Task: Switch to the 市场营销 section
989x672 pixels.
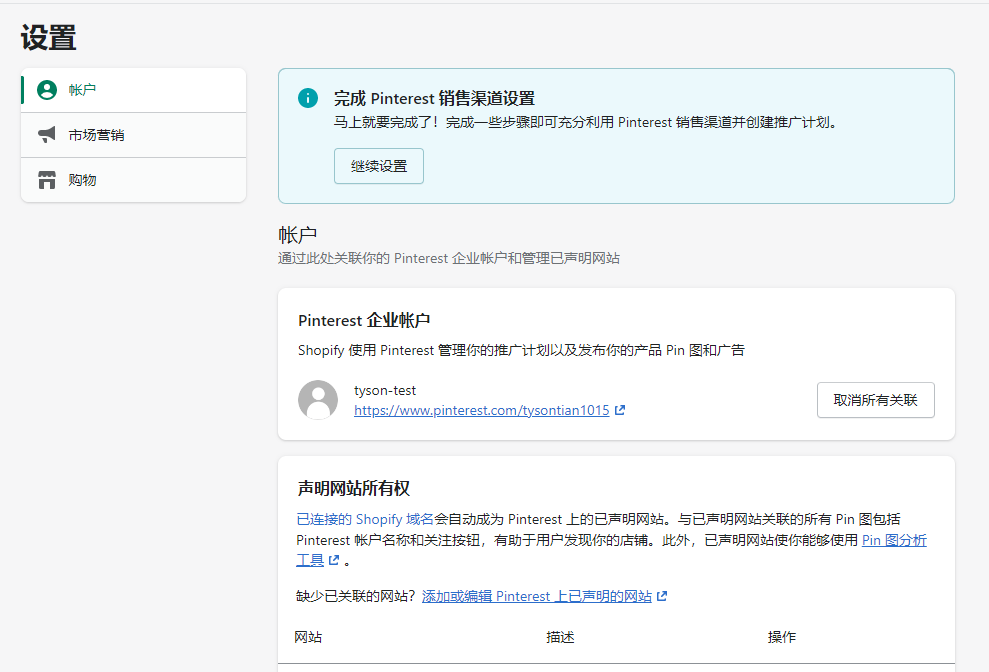Action: 96,135
